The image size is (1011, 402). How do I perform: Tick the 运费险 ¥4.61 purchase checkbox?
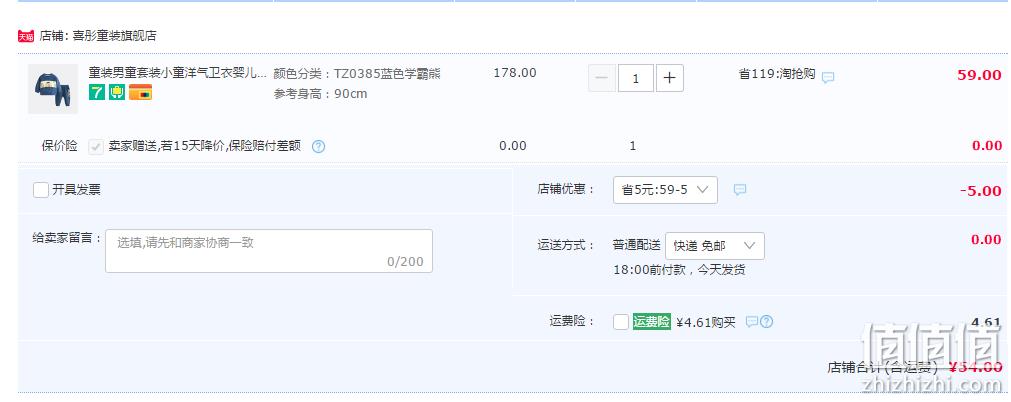click(621, 321)
